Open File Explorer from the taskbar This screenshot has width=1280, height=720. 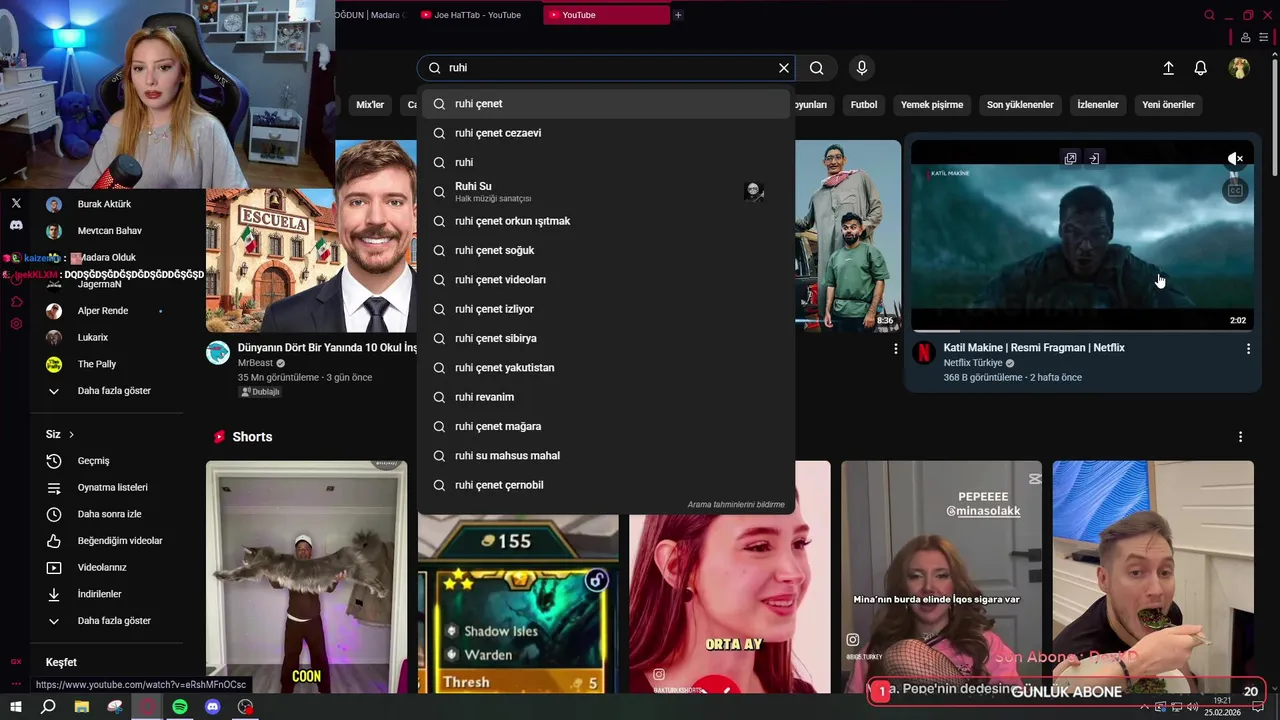point(81,707)
